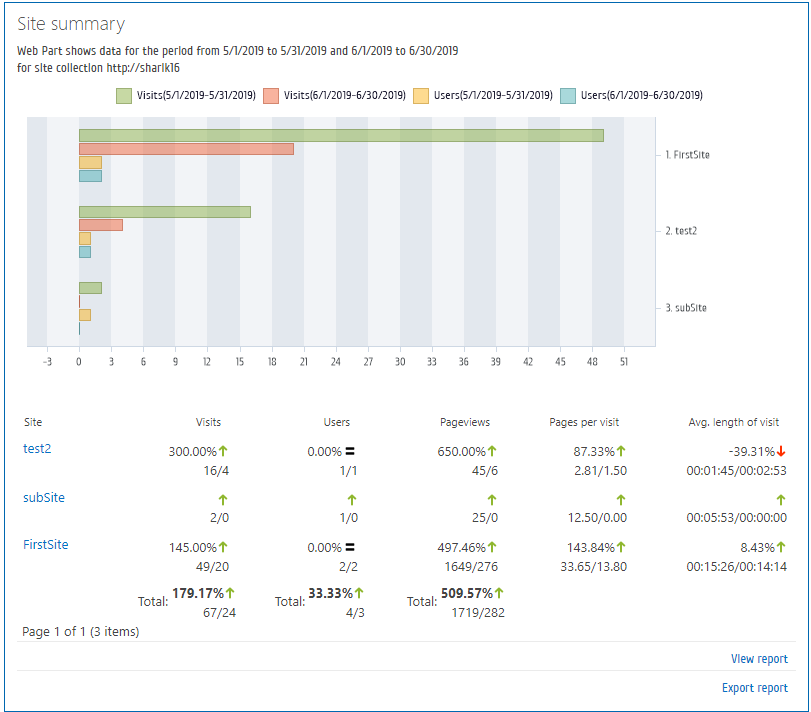This screenshot has width=811, height=712.
Task: Click the up arrow beside 300.00%
Action: click(x=223, y=451)
